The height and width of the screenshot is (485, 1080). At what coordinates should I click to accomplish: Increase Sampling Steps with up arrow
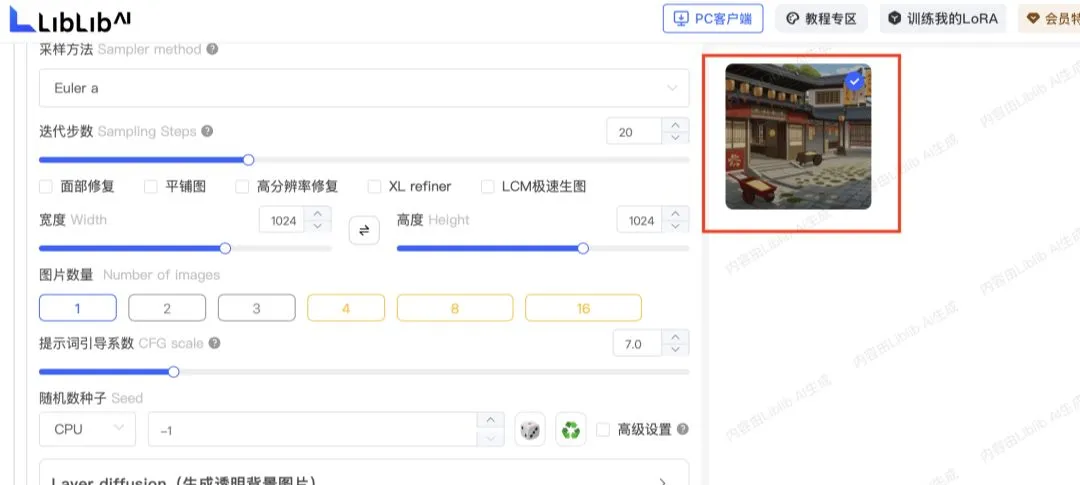675,125
